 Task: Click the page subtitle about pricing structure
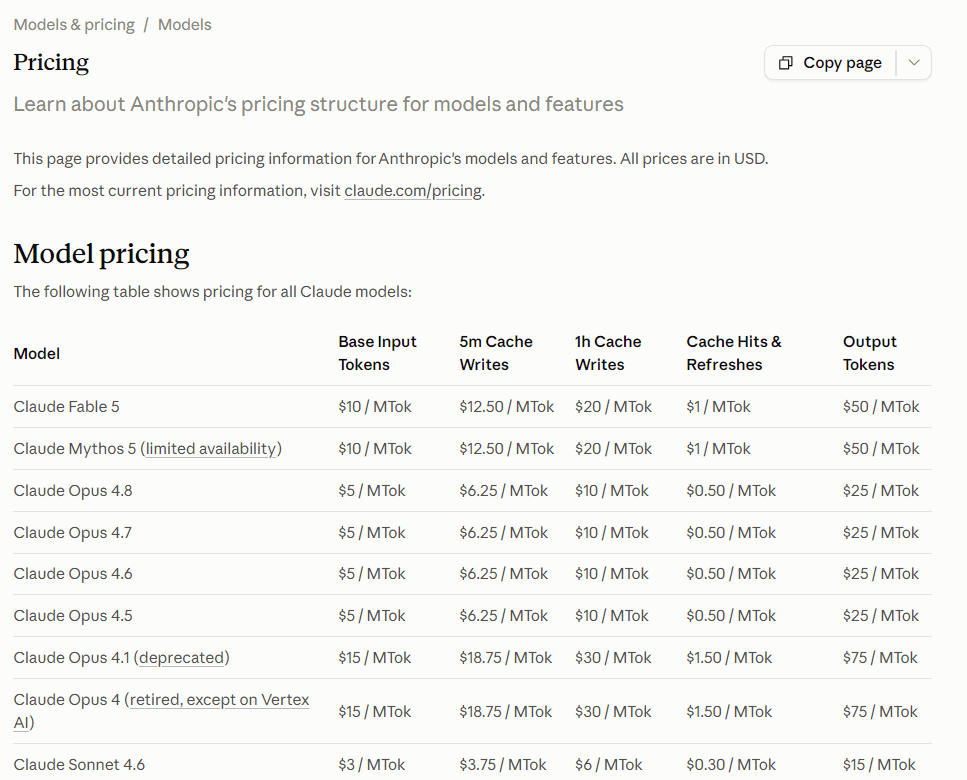point(318,104)
